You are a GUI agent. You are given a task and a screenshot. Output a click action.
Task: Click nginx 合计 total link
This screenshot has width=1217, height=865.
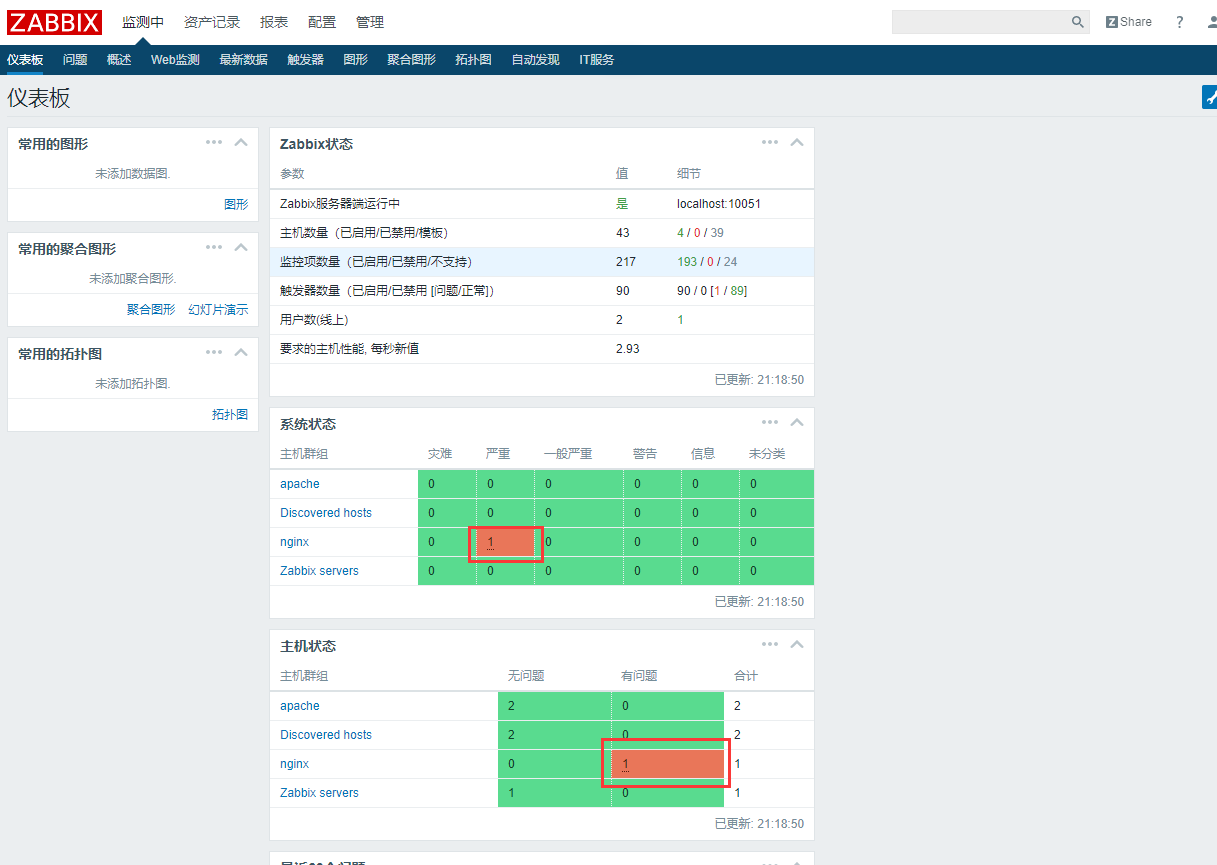pyautogui.click(x=738, y=764)
